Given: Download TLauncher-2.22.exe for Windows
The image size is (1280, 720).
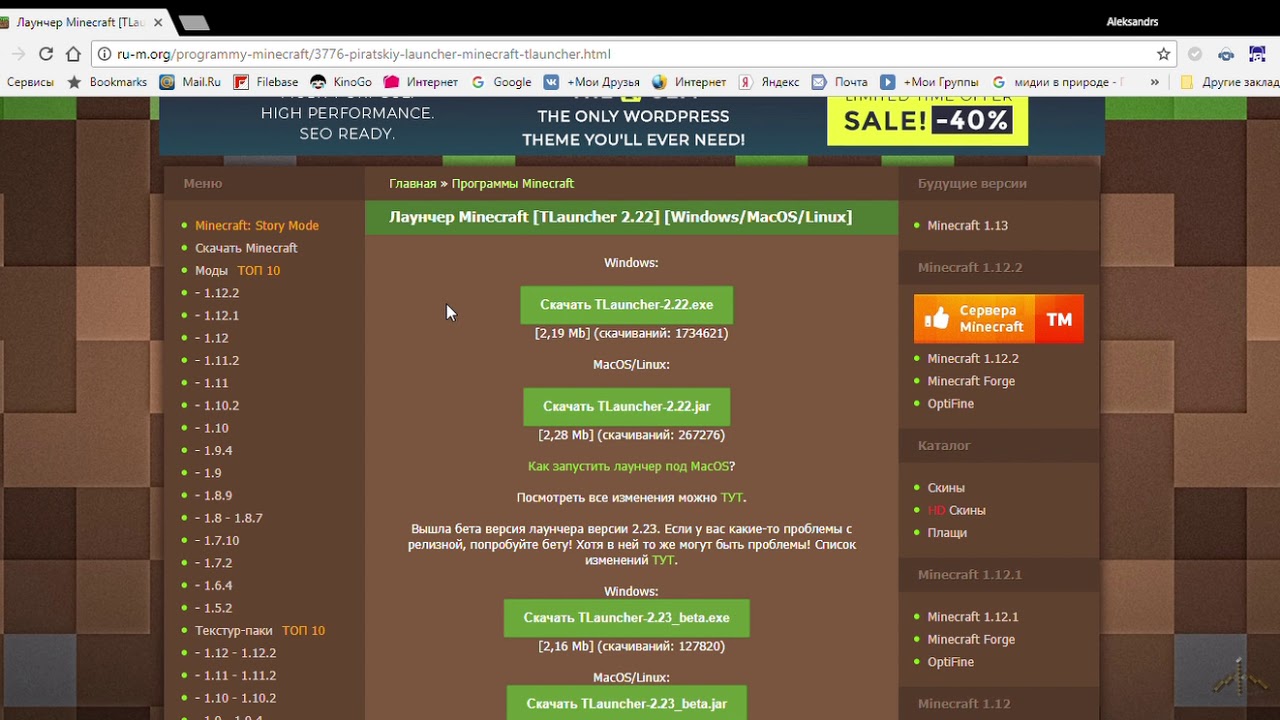Looking at the screenshot, I should [x=626, y=305].
